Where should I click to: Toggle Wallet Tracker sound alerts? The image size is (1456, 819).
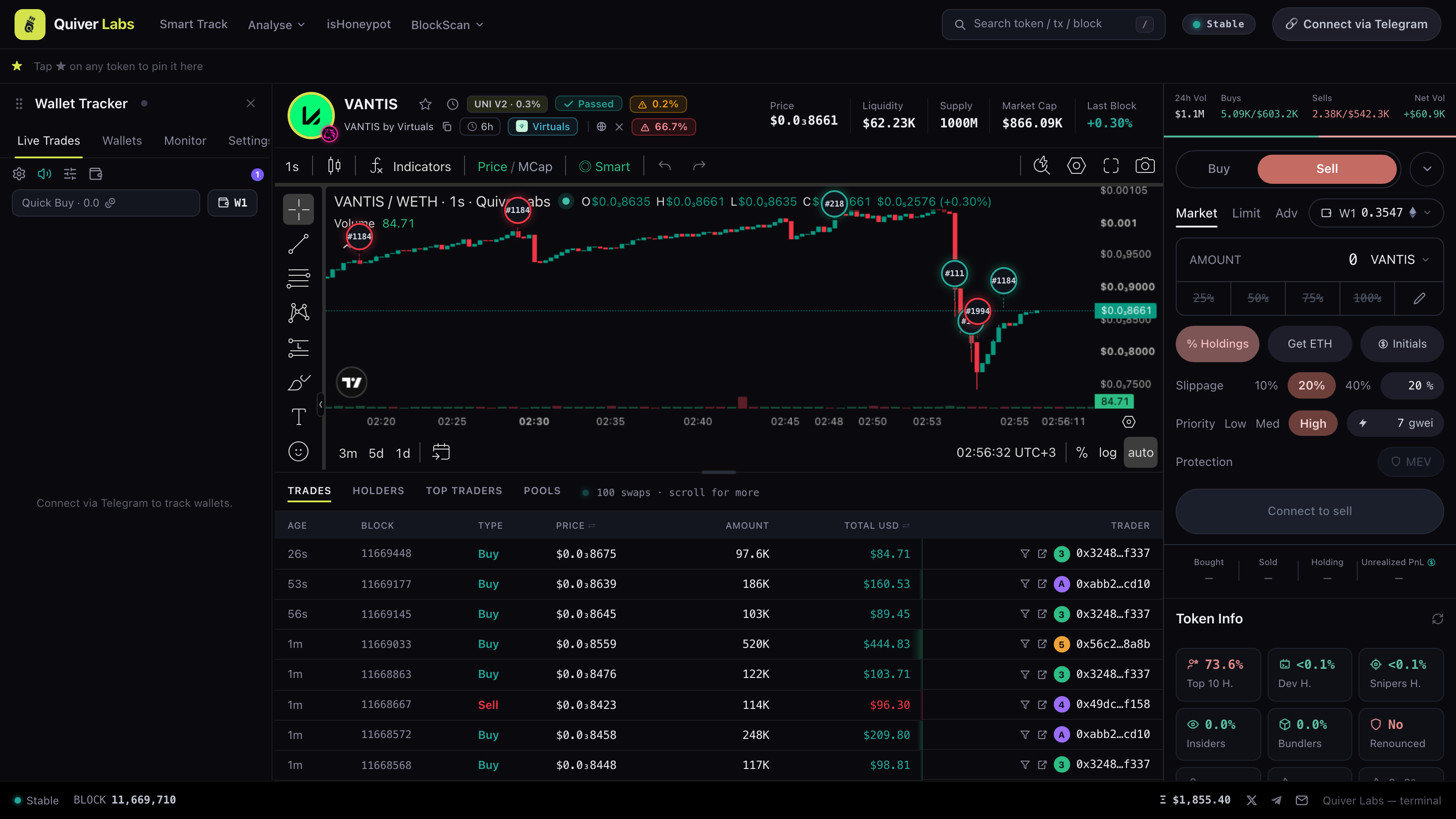click(x=44, y=173)
